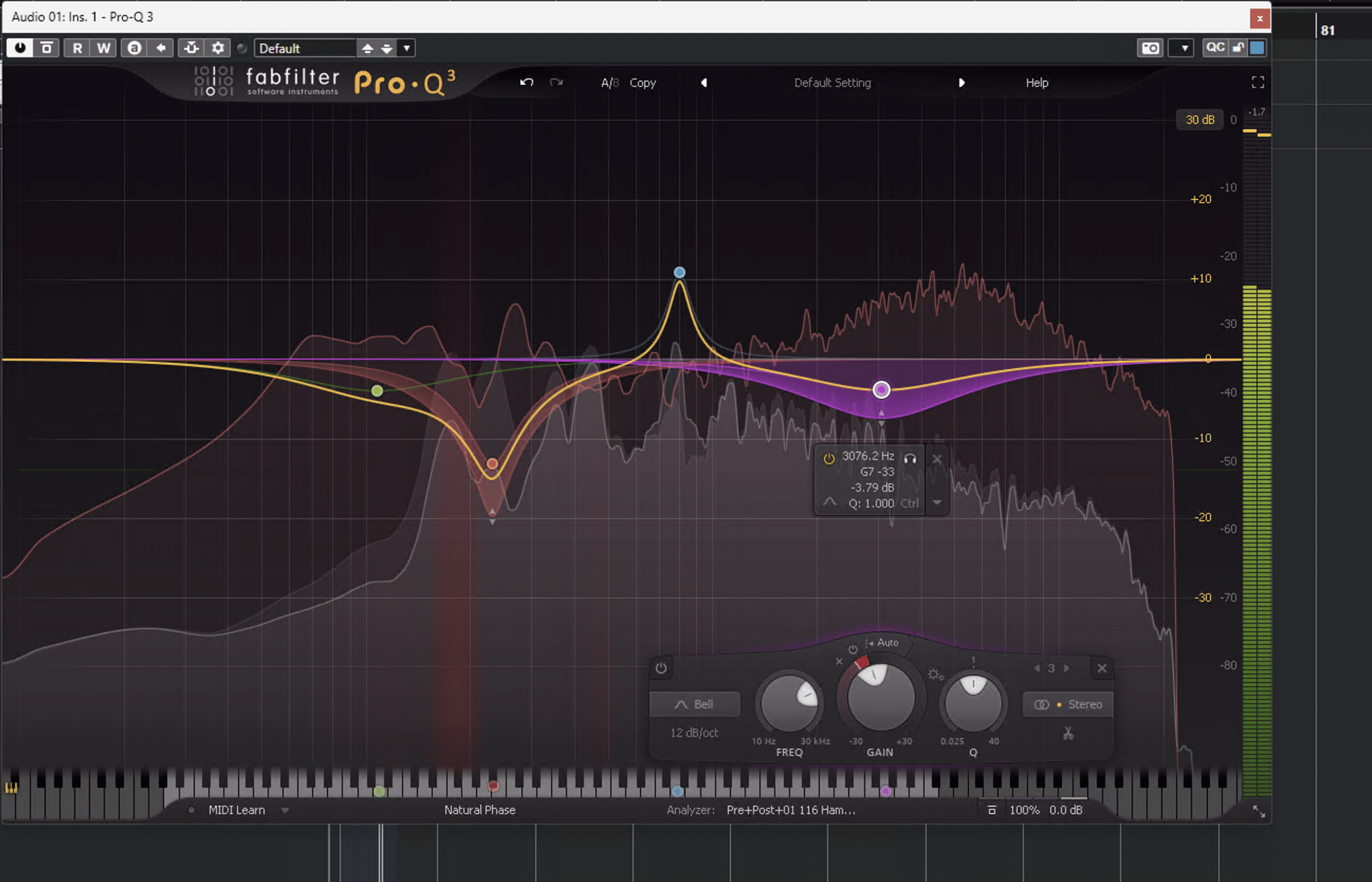1372x882 pixels.
Task: Open the Bell filter shape selector
Action: (694, 704)
